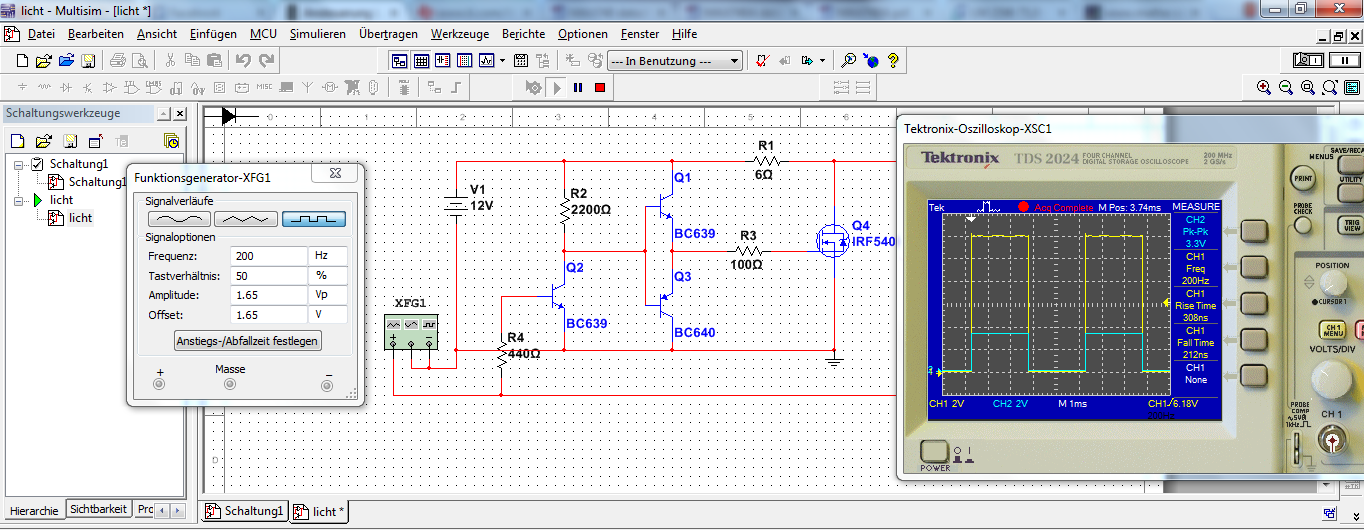The height and width of the screenshot is (530, 1364).
Task: Pause the simulation in the toolbar
Action: [x=578, y=87]
